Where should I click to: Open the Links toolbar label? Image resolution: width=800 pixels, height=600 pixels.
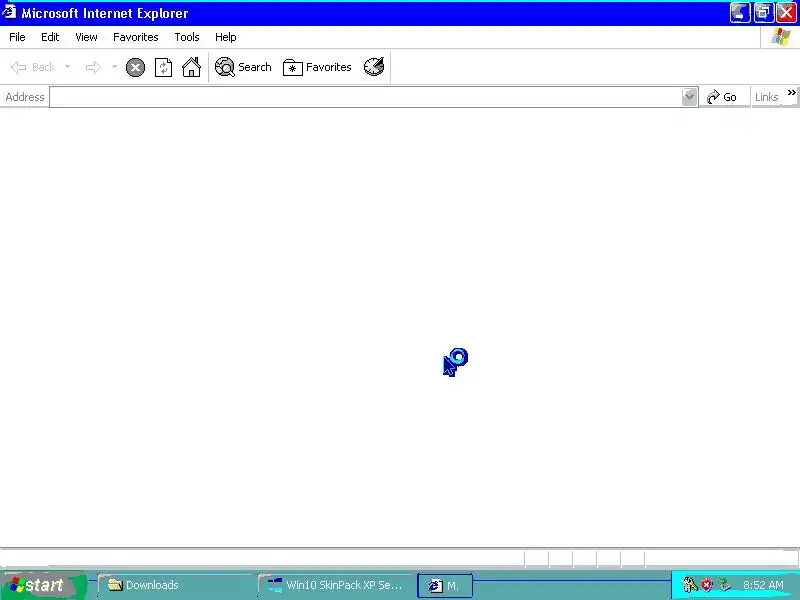tap(766, 97)
